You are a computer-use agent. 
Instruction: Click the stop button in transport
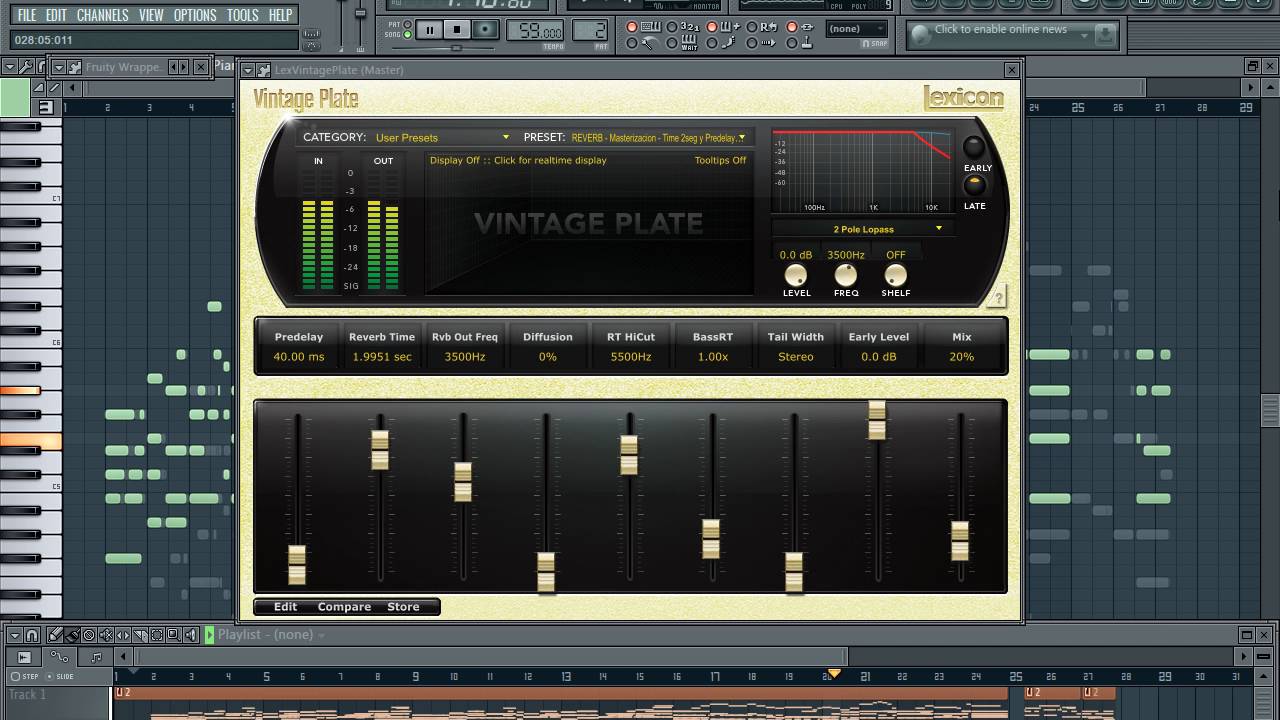[x=457, y=30]
